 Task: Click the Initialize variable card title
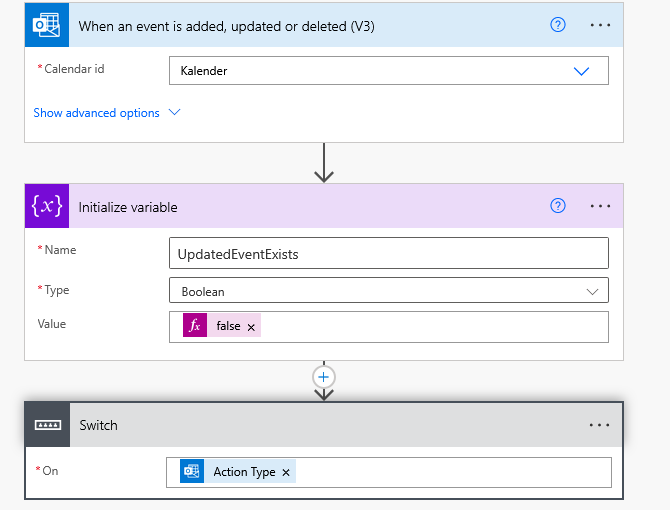click(128, 207)
